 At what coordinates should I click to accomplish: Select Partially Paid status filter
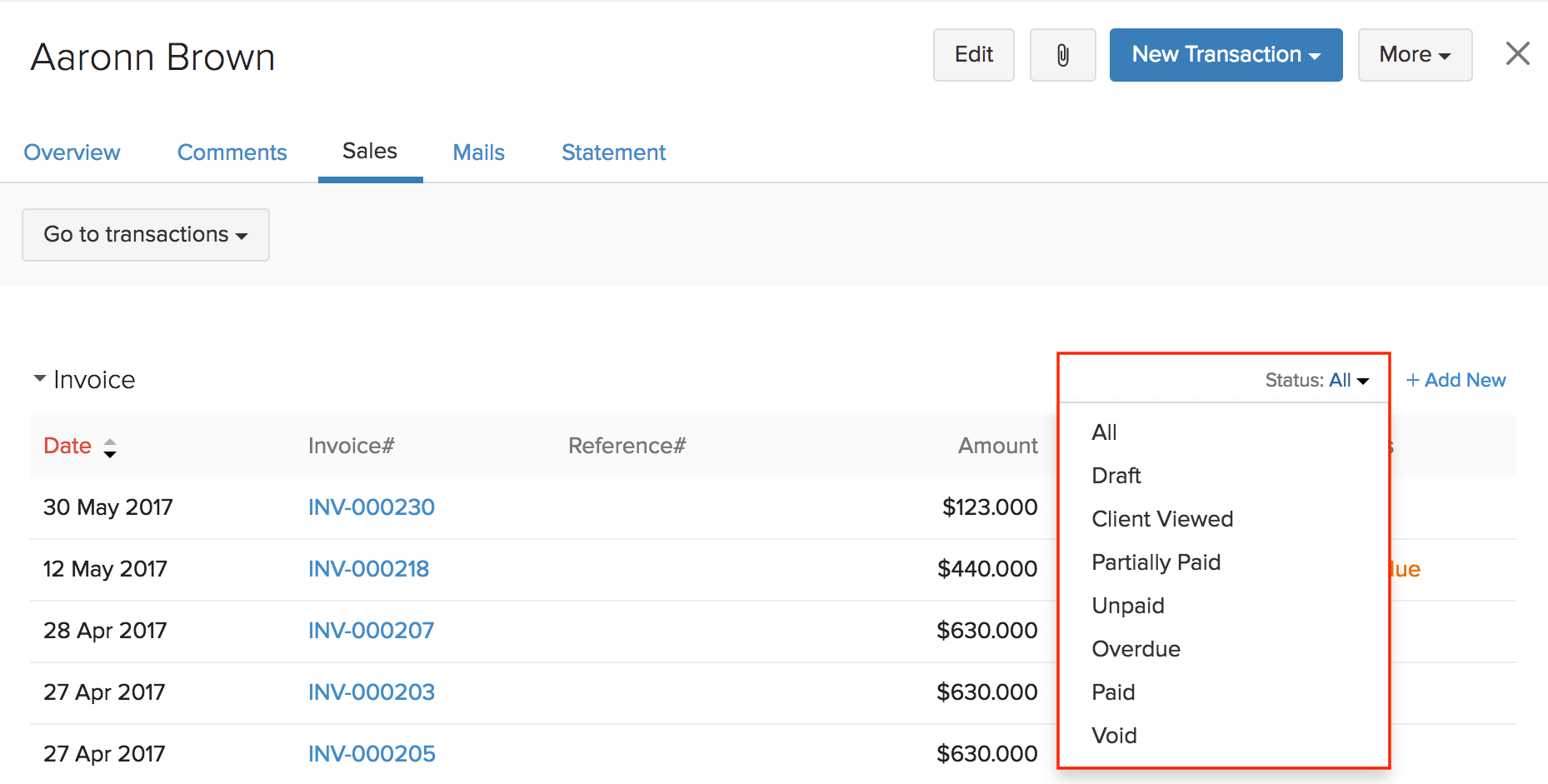coord(1156,562)
